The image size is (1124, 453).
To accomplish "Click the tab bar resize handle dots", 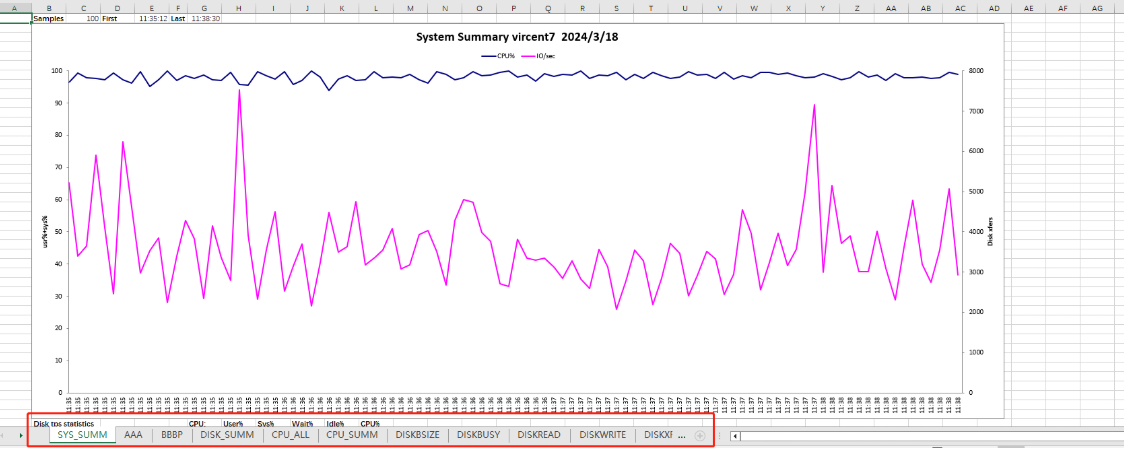I will pos(718,436).
